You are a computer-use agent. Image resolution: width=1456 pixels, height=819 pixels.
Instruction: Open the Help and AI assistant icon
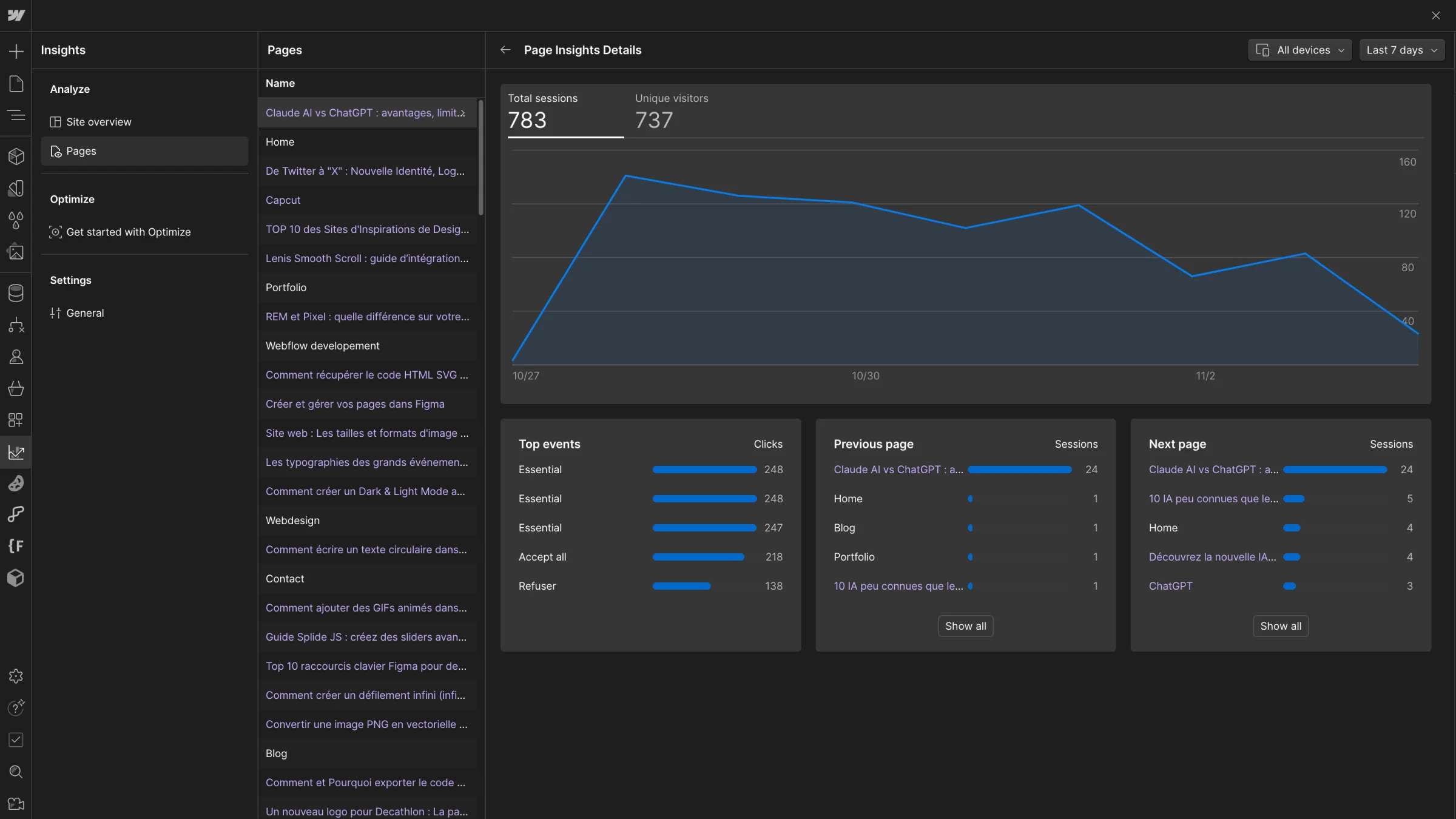pyautogui.click(x=16, y=707)
